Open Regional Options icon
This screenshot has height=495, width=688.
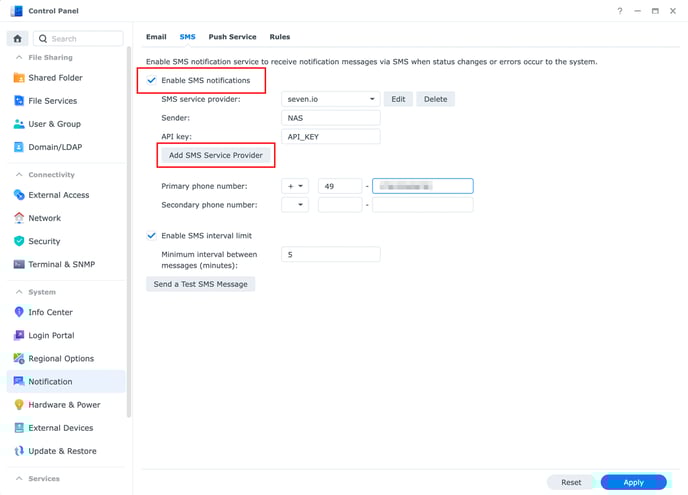click(x=19, y=359)
